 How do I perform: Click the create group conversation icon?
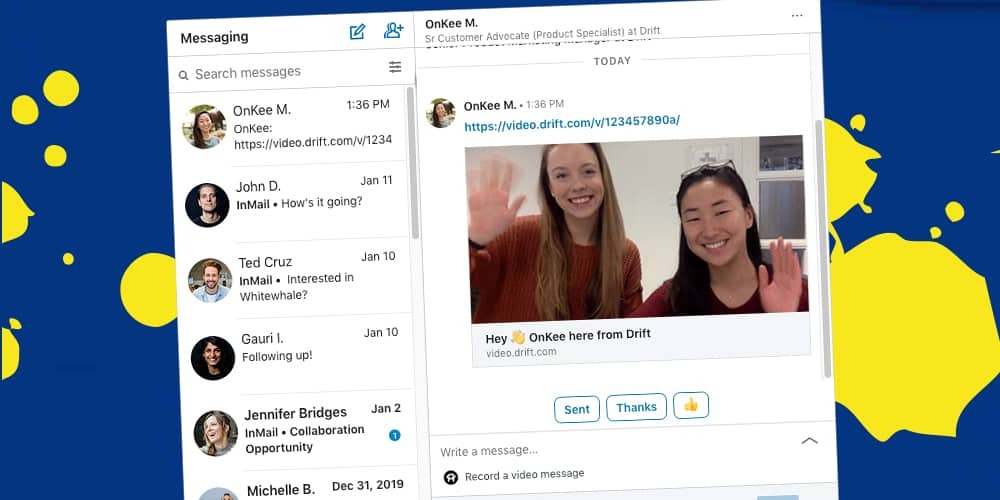coord(393,31)
